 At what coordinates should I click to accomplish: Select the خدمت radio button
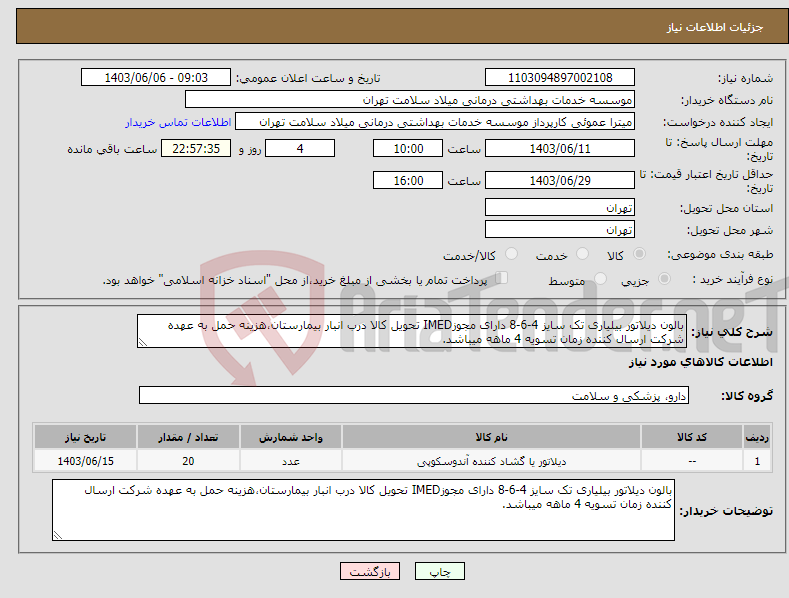pyautogui.click(x=582, y=254)
